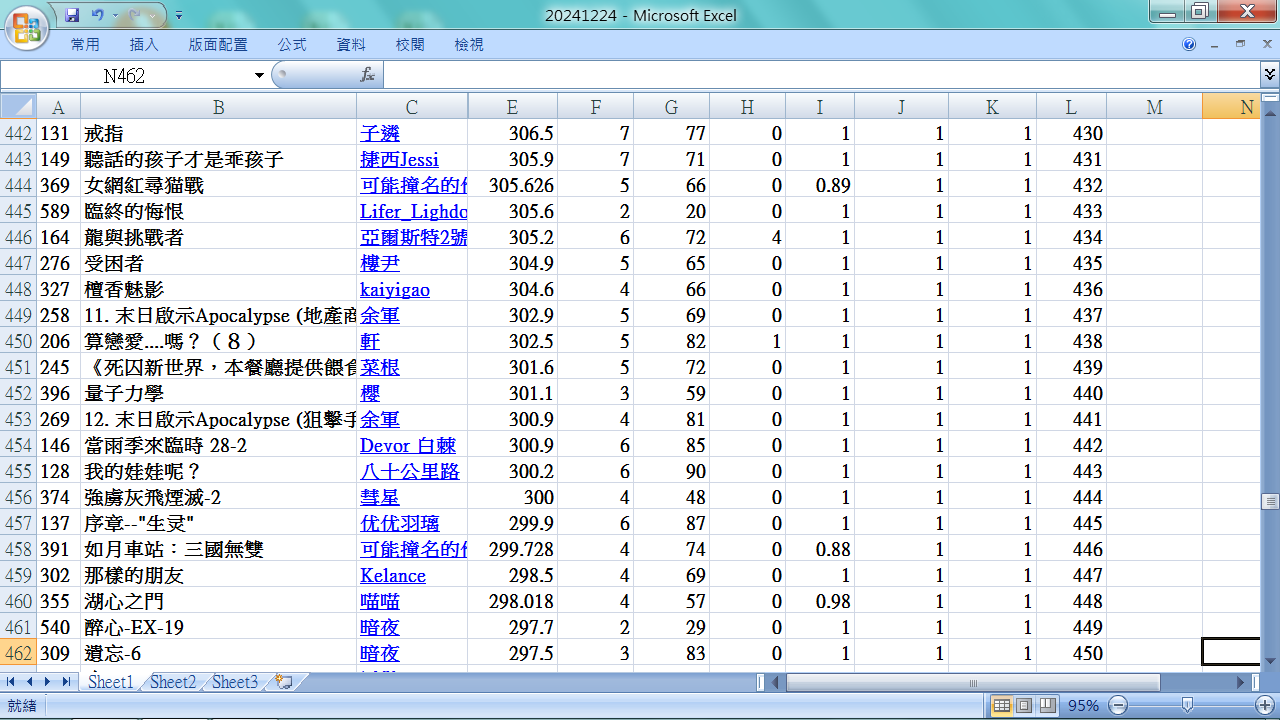The image size is (1280, 720).
Task: Click into the formula bar
Action: point(820,75)
